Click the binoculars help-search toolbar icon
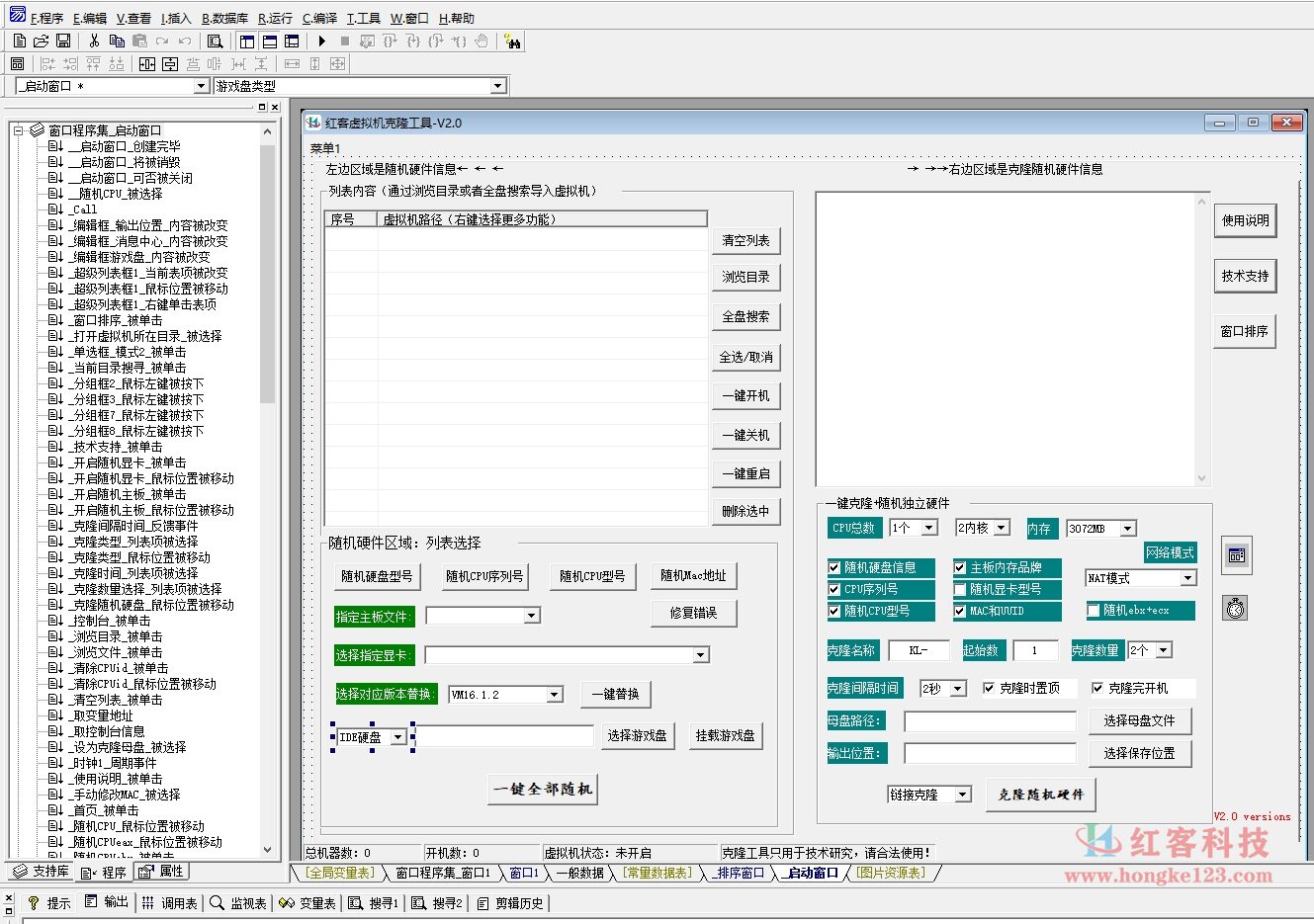Viewport: 1314px width, 924px height. point(512,42)
